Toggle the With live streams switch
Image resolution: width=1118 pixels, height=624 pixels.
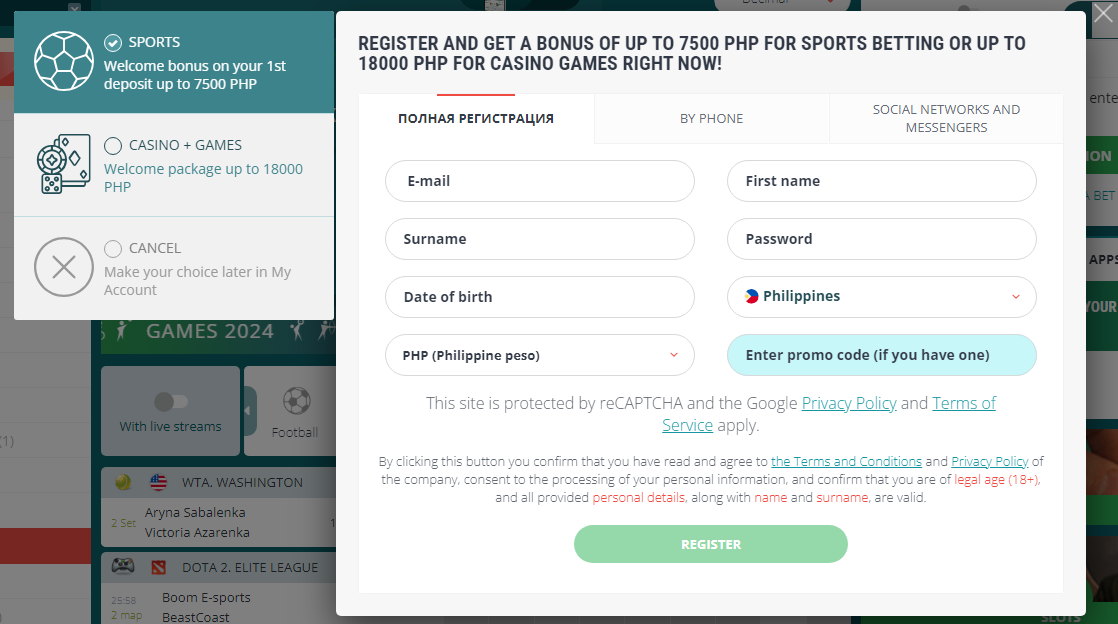(171, 401)
